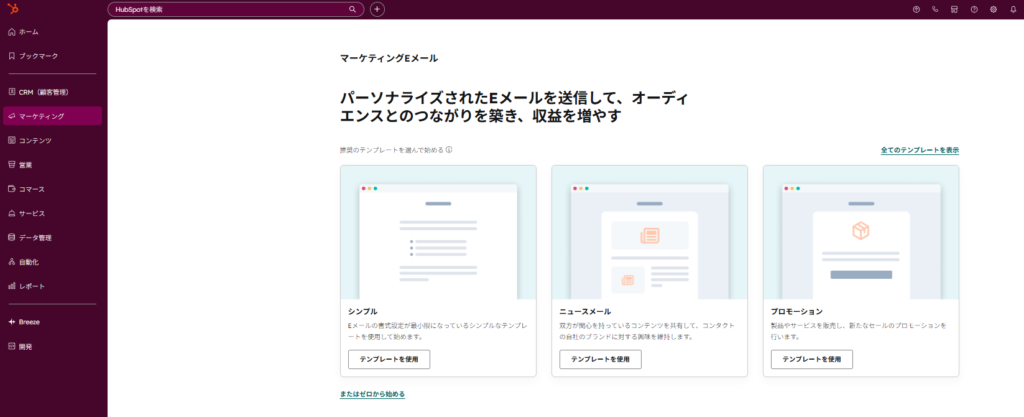
Task: Click the bookmark icon in sidebar
Action: point(12,55)
